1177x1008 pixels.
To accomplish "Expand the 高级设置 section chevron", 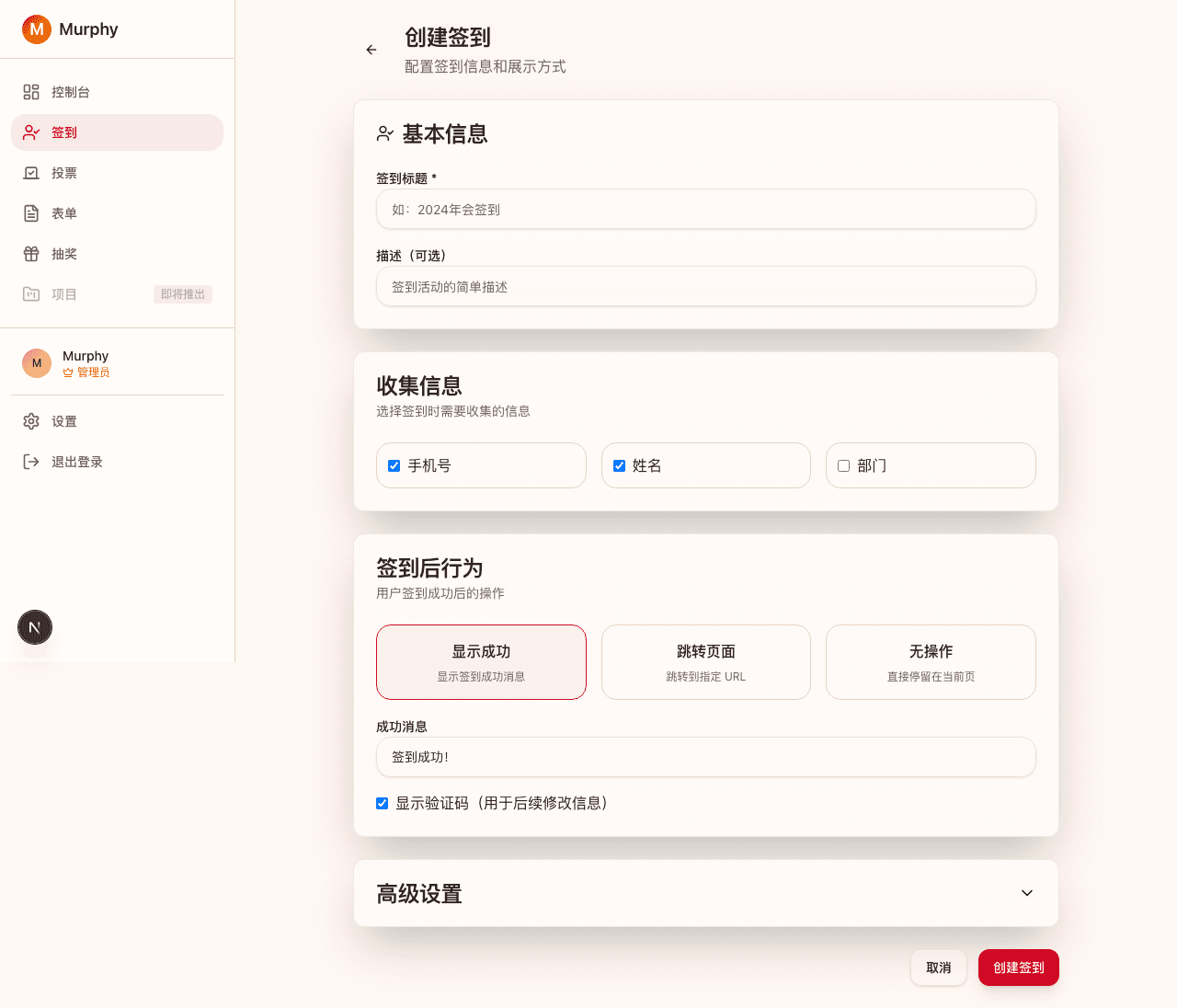I will click(1027, 893).
